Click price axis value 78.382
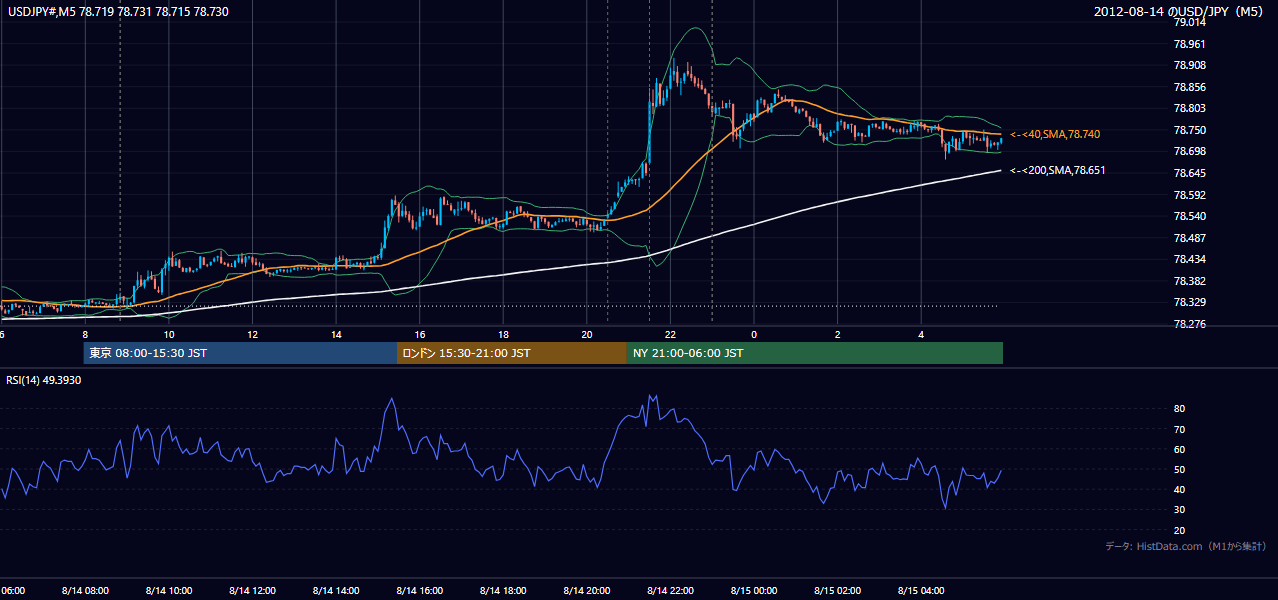 coord(1190,281)
